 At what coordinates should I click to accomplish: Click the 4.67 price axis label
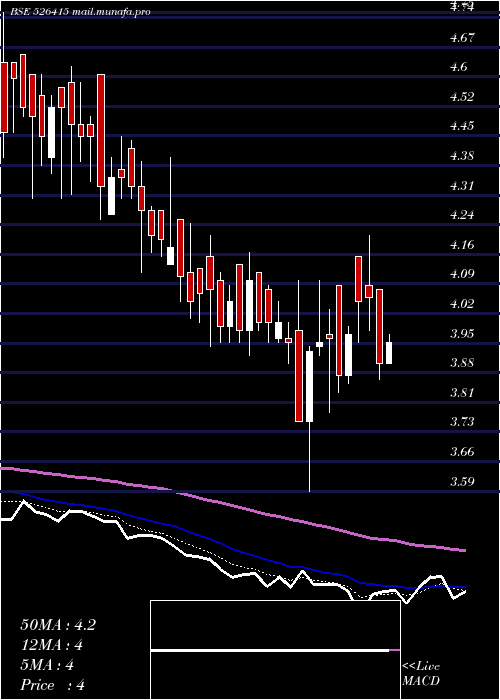pyautogui.click(x=464, y=38)
